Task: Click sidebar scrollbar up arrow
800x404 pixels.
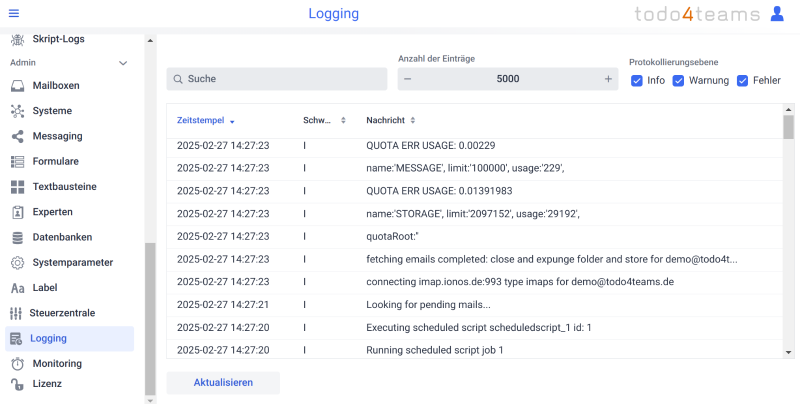Action: (150, 40)
